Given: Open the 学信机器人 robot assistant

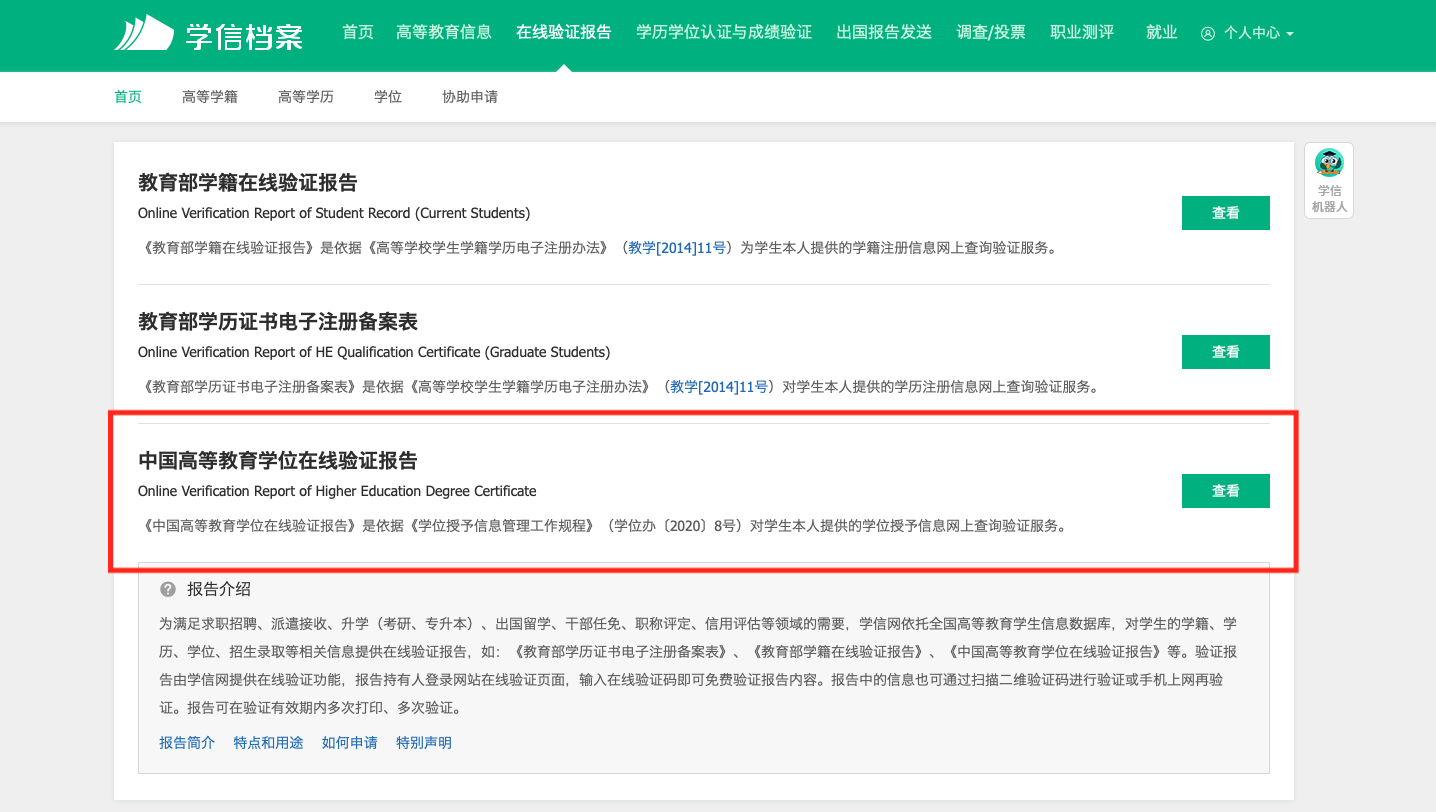Looking at the screenshot, I should click(1329, 180).
